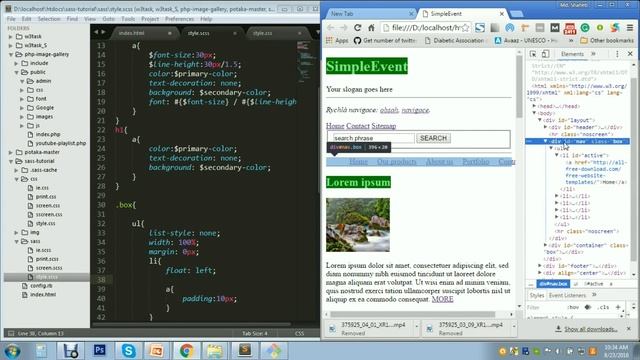Screen dimensions: 640x360
Task: Open the Chrome hamburger menu
Action: pos(630,28)
